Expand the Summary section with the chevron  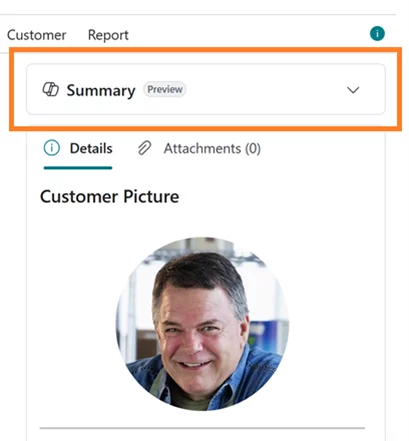[x=353, y=90]
